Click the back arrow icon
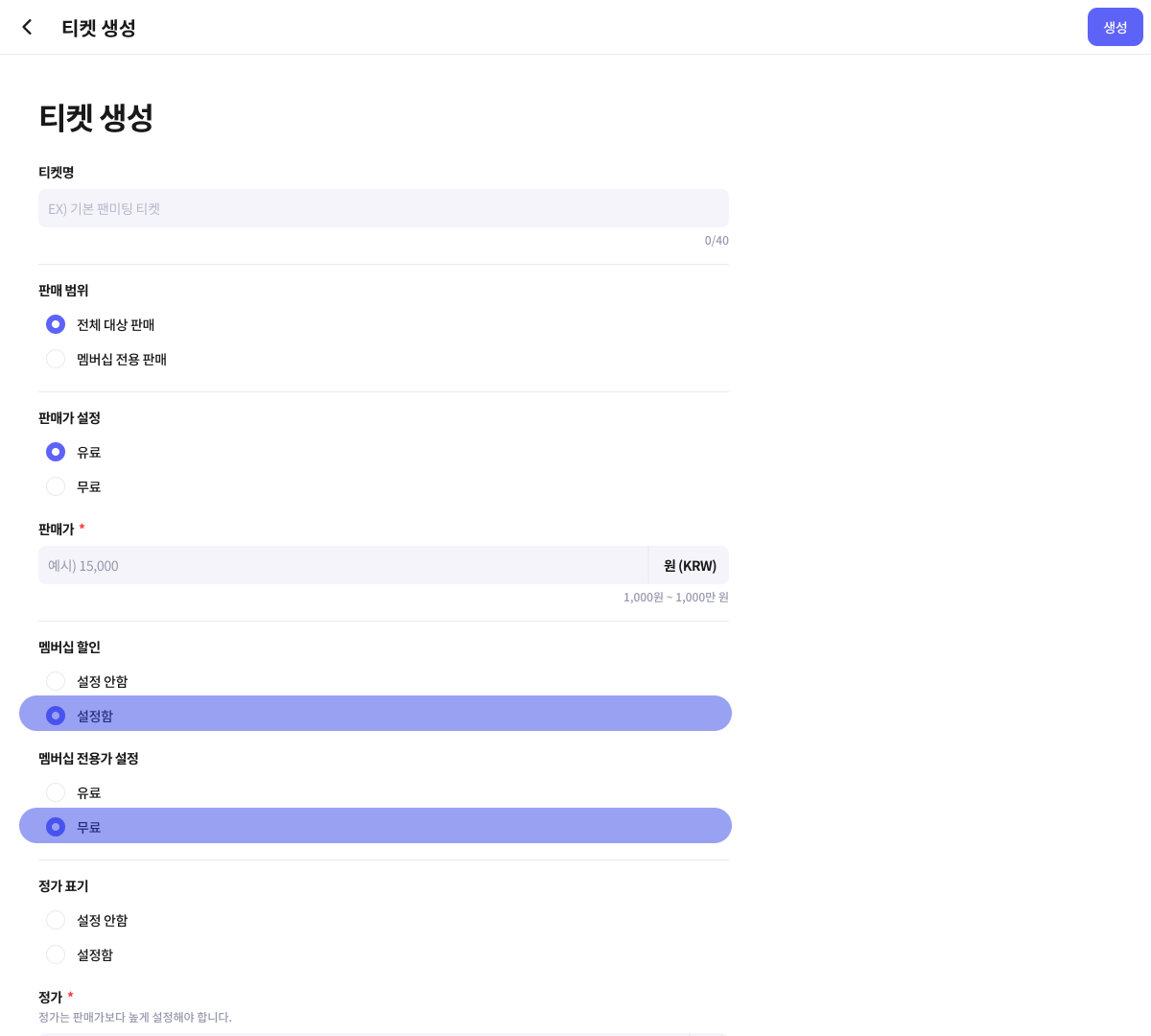The width and height of the screenshot is (1151, 1036). tap(27, 27)
